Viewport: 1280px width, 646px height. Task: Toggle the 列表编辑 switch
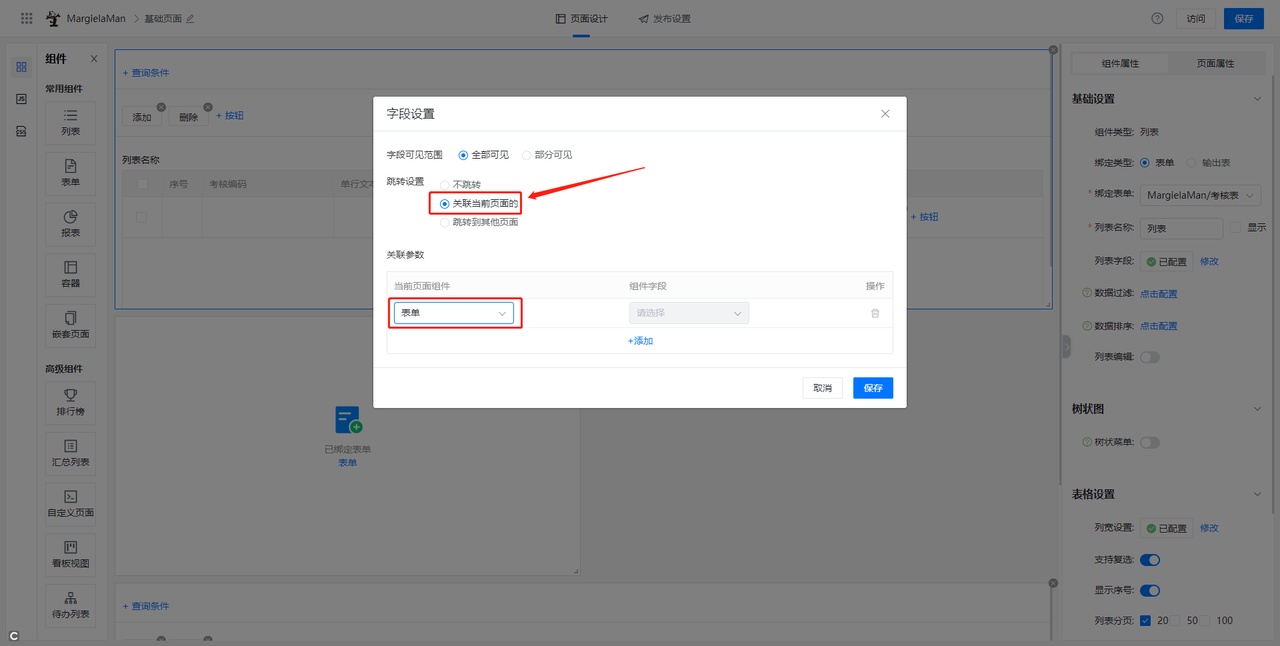(1149, 357)
